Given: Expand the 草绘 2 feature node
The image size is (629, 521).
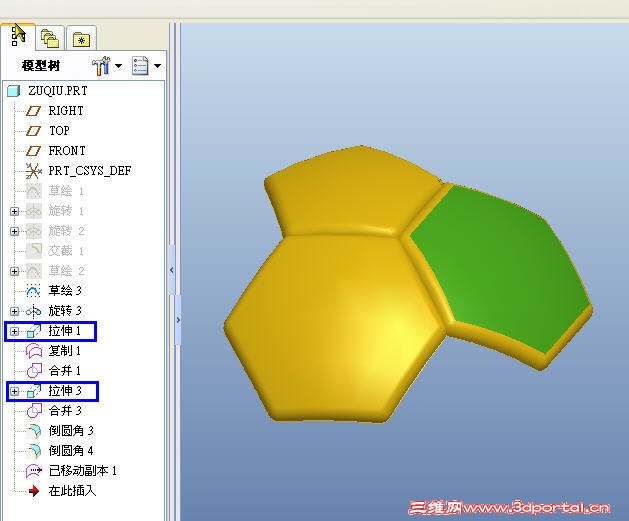Looking at the screenshot, I should tap(14, 272).
